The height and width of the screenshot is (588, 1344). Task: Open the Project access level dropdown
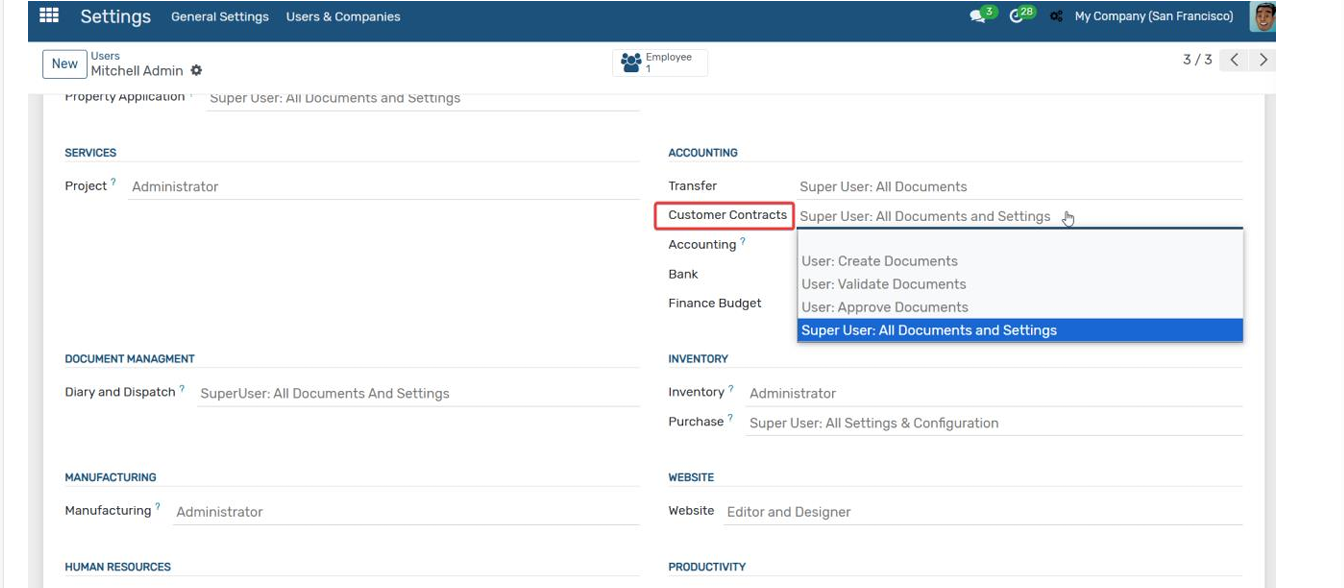click(384, 187)
